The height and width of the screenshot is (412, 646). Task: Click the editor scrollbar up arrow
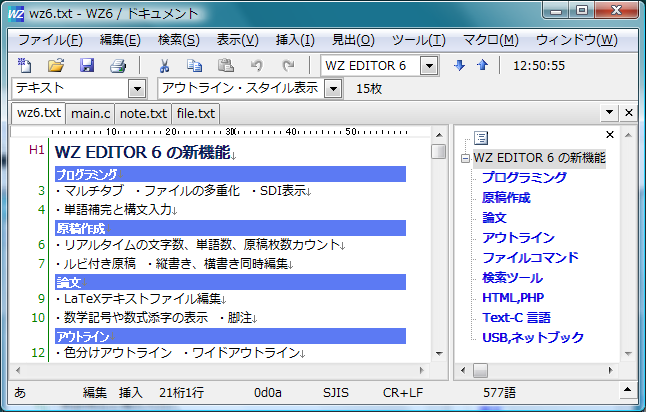click(x=439, y=135)
